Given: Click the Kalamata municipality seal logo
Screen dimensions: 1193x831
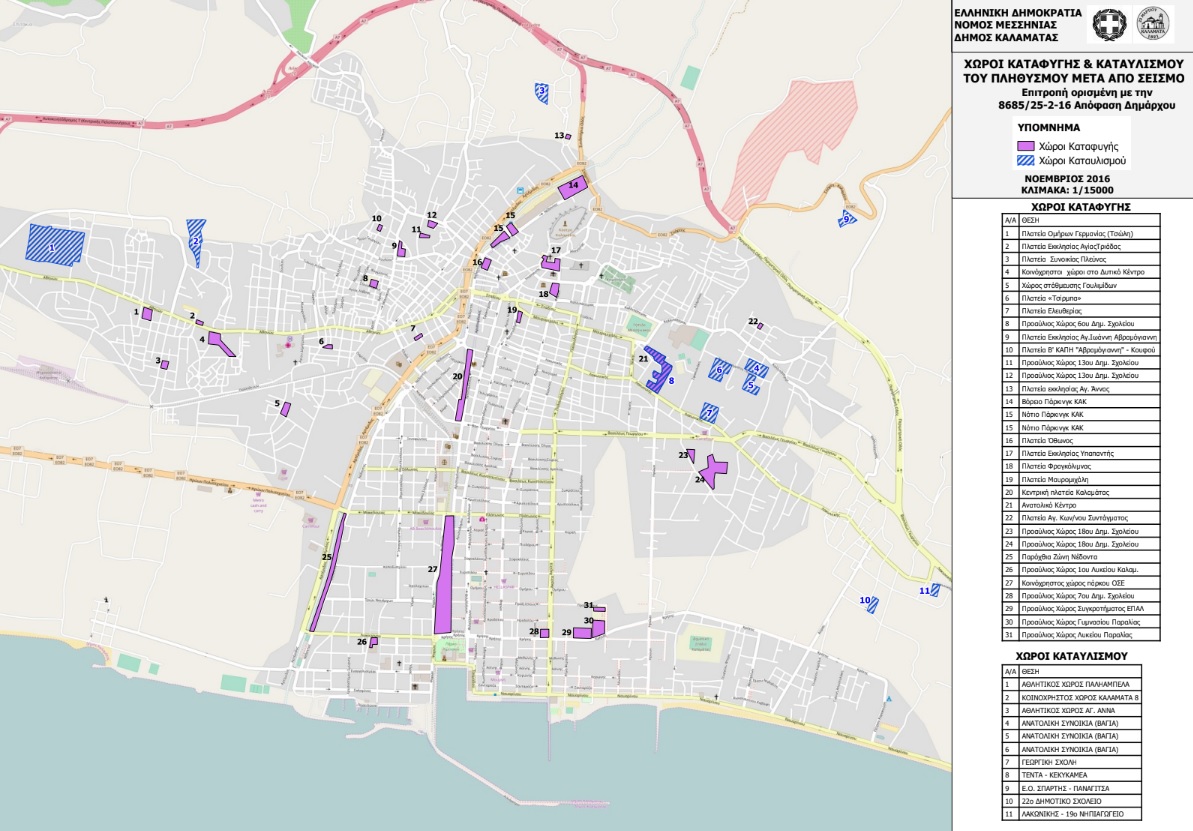Looking at the screenshot, I should (x=1154, y=24).
